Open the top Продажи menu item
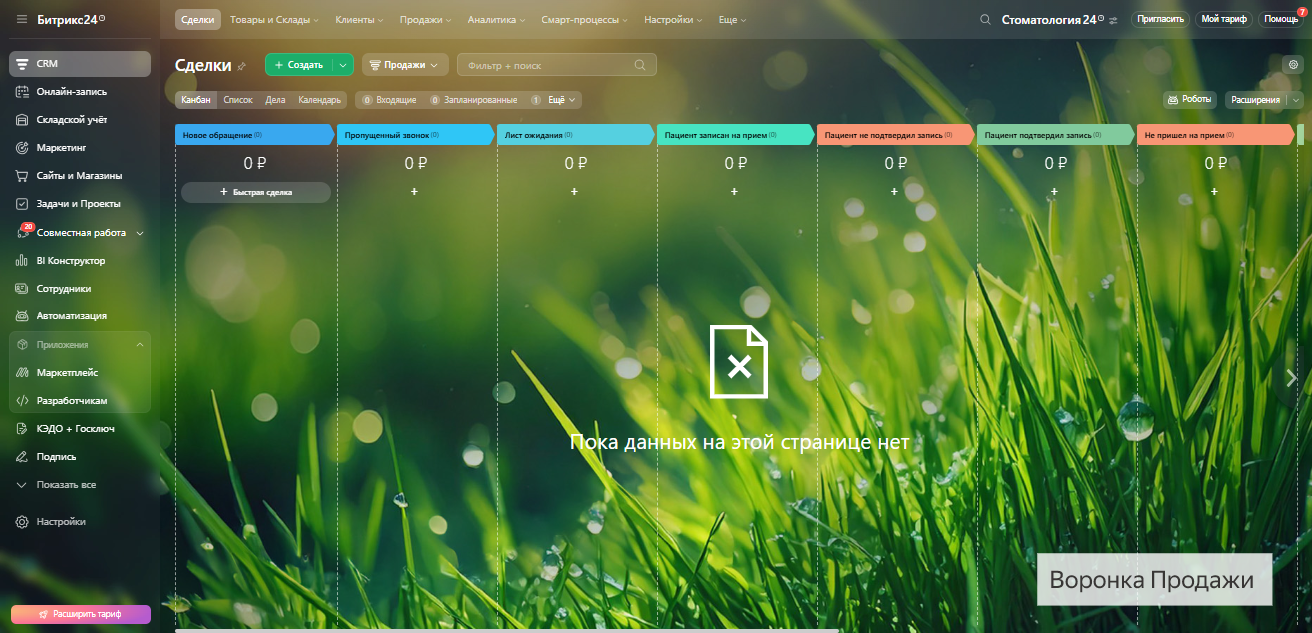Image resolution: width=1312 pixels, height=633 pixels. click(425, 19)
